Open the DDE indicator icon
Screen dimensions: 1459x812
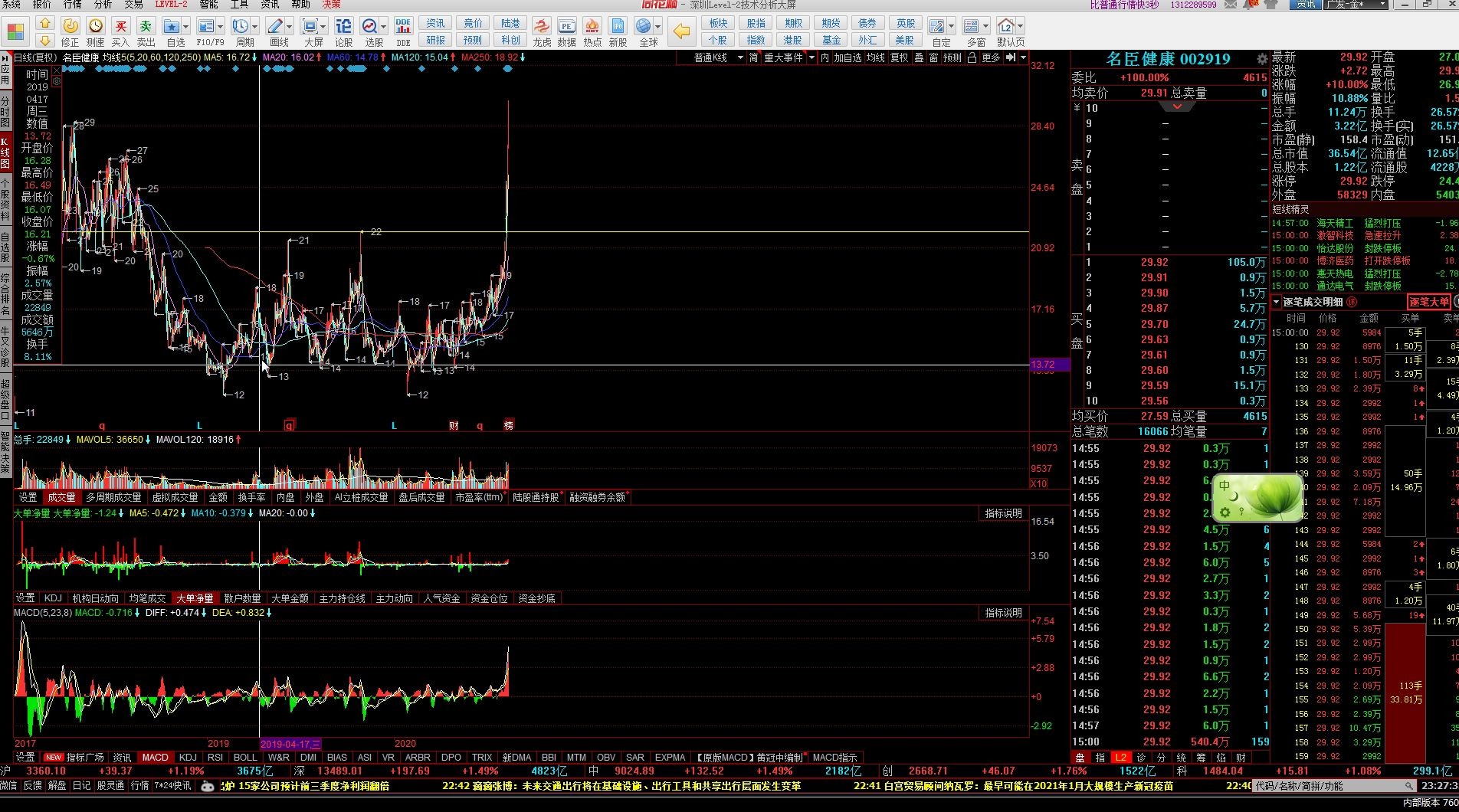pyautogui.click(x=403, y=26)
